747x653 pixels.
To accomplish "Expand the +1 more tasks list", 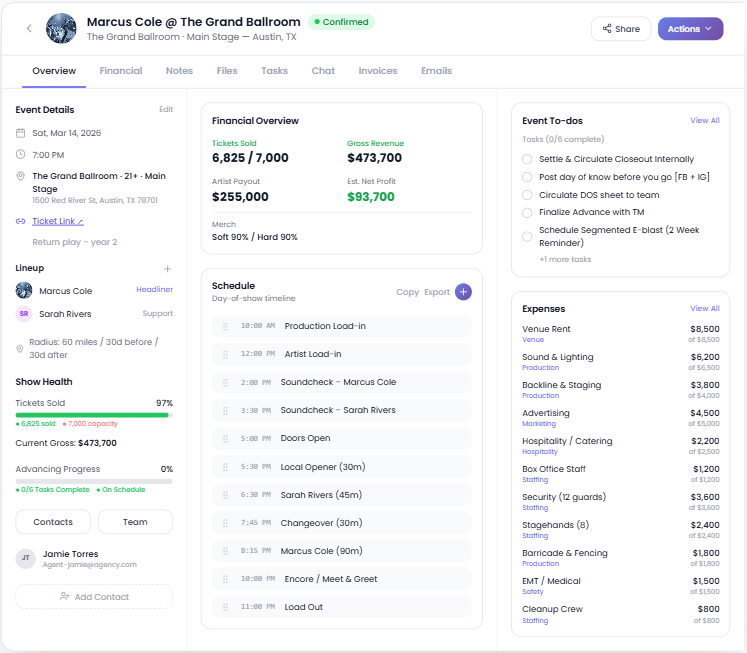I will pyautogui.click(x=565, y=259).
